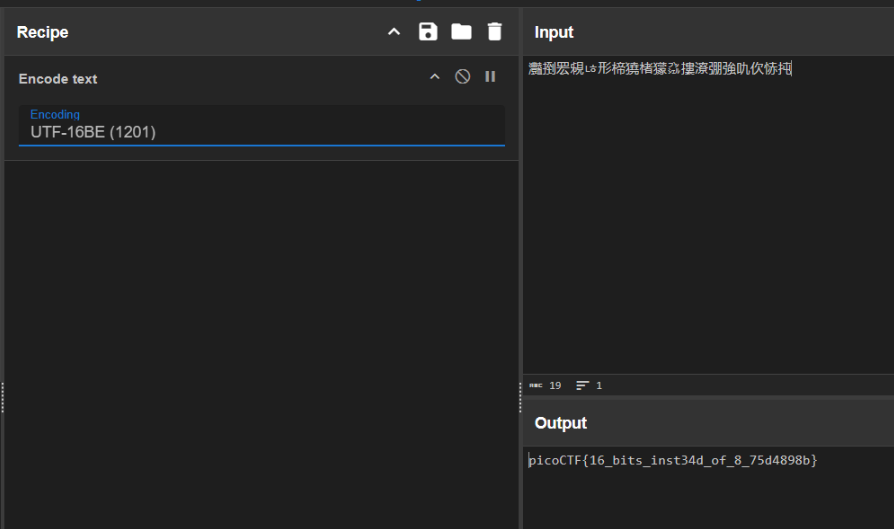Click the Encode text operation title
Viewport: 894px width, 529px height.
[58, 79]
